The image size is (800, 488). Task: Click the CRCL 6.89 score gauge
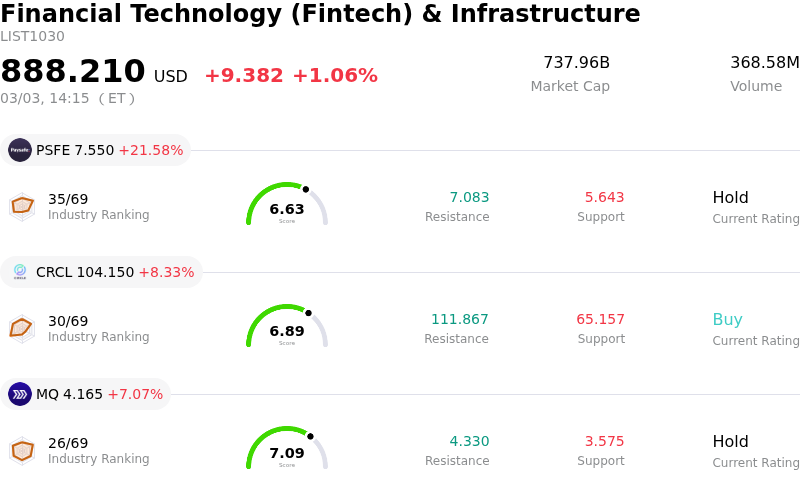pos(287,327)
